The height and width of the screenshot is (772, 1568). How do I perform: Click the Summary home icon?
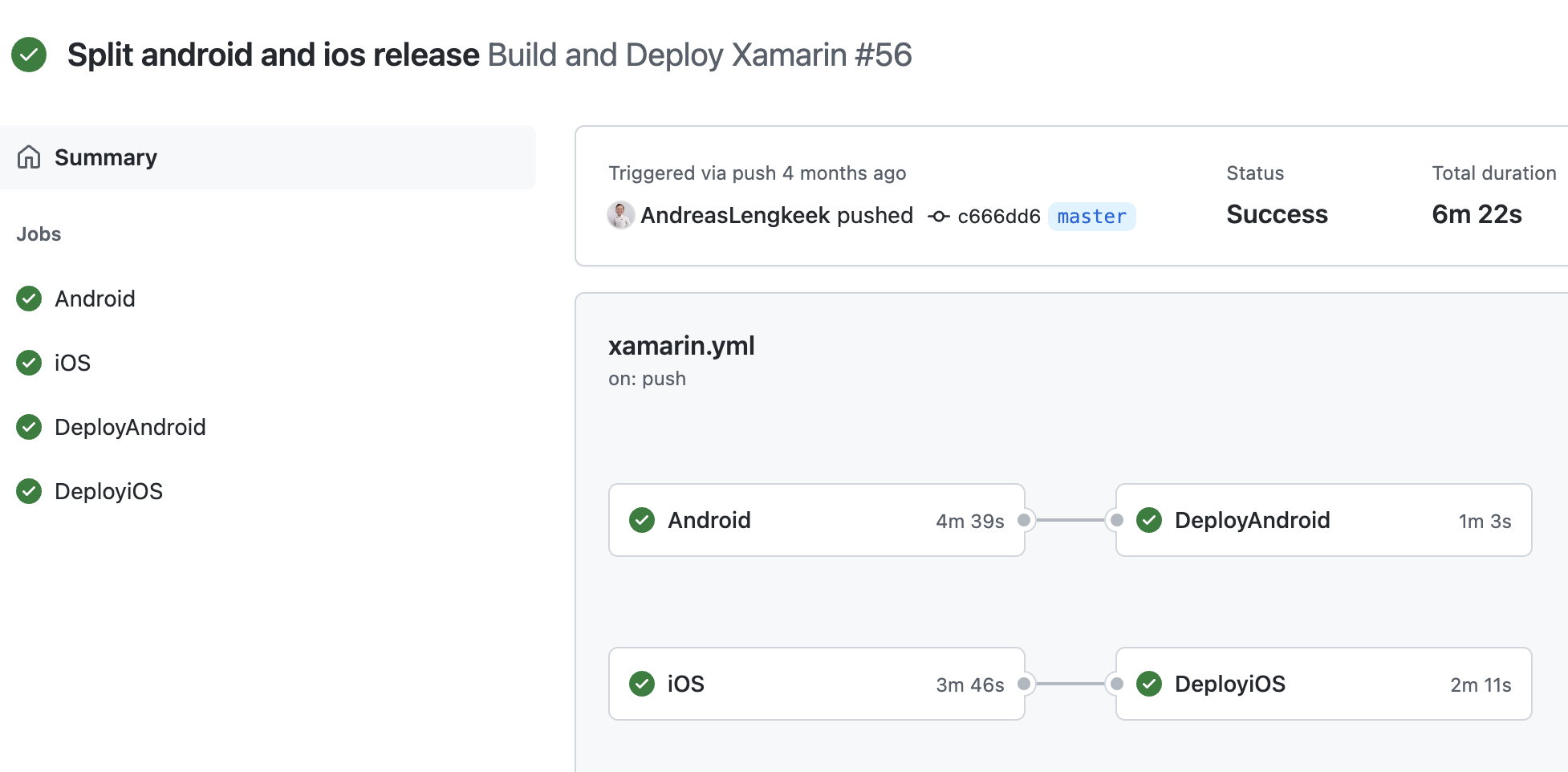click(29, 157)
